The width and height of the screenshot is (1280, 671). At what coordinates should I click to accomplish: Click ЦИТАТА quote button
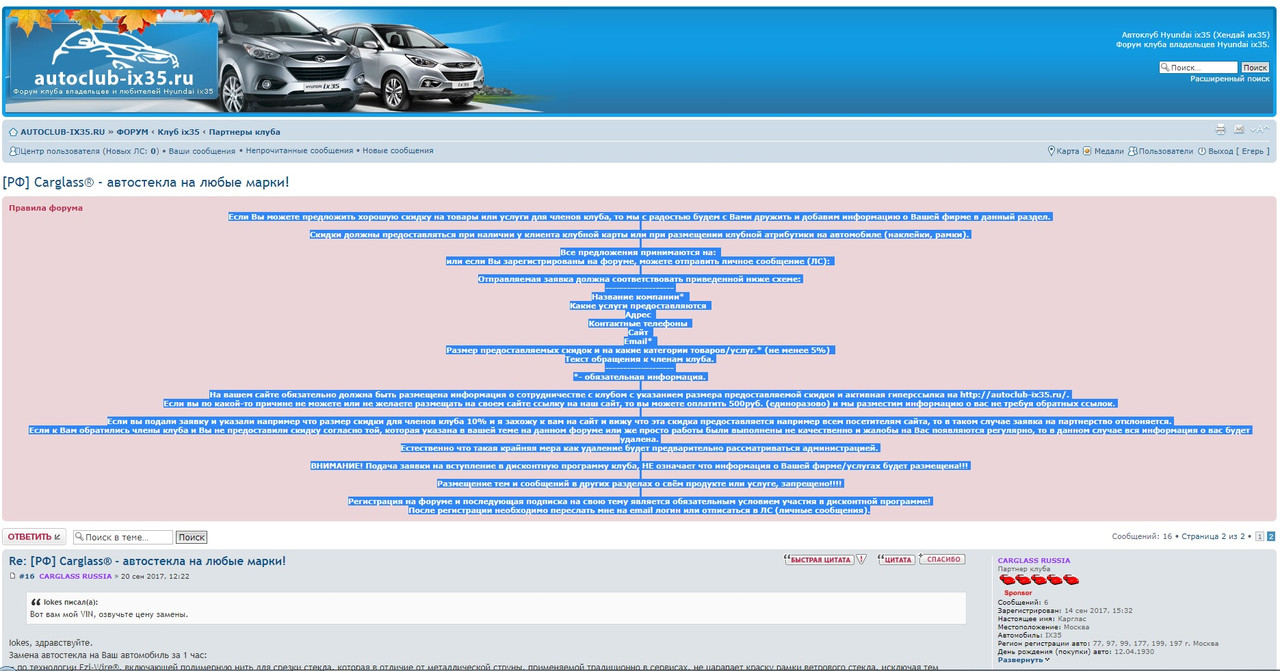[x=896, y=560]
